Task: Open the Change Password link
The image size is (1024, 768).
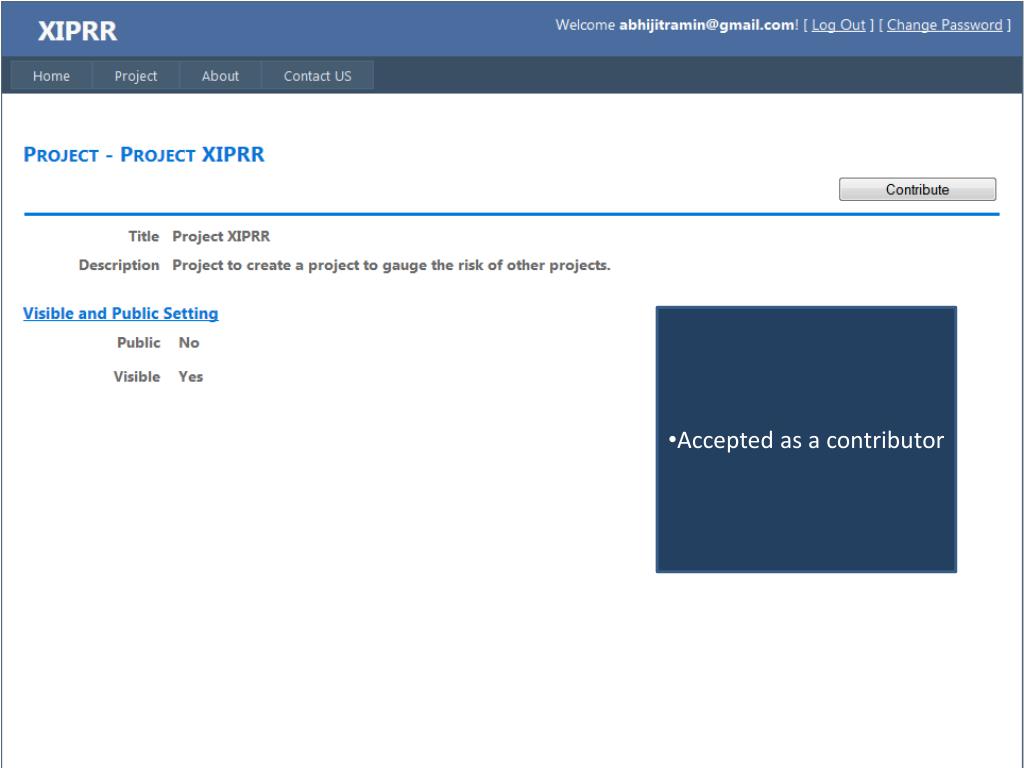Action: click(944, 25)
